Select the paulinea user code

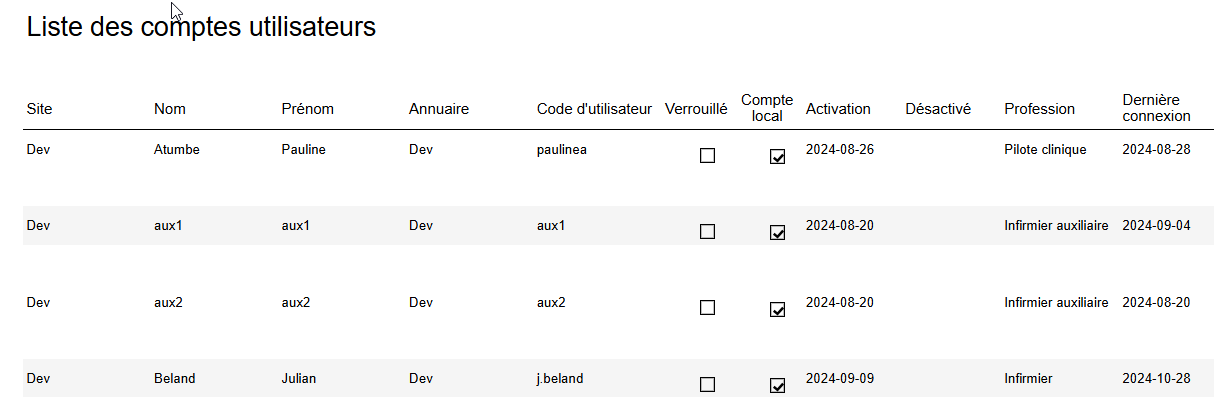pos(562,150)
